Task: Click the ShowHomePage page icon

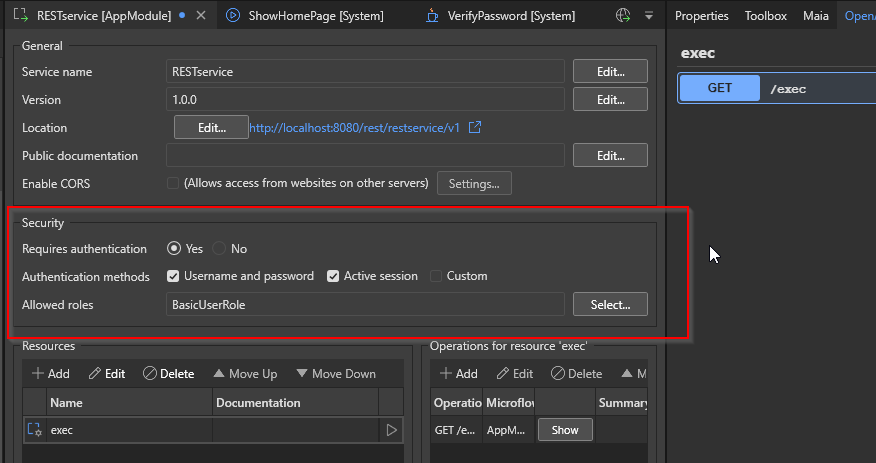Action: (233, 16)
